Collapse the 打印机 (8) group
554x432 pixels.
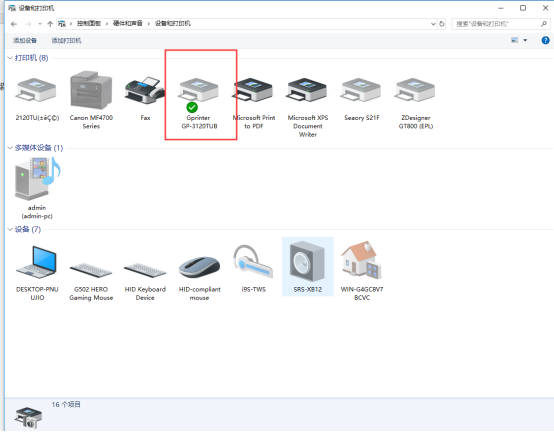pos(10,58)
